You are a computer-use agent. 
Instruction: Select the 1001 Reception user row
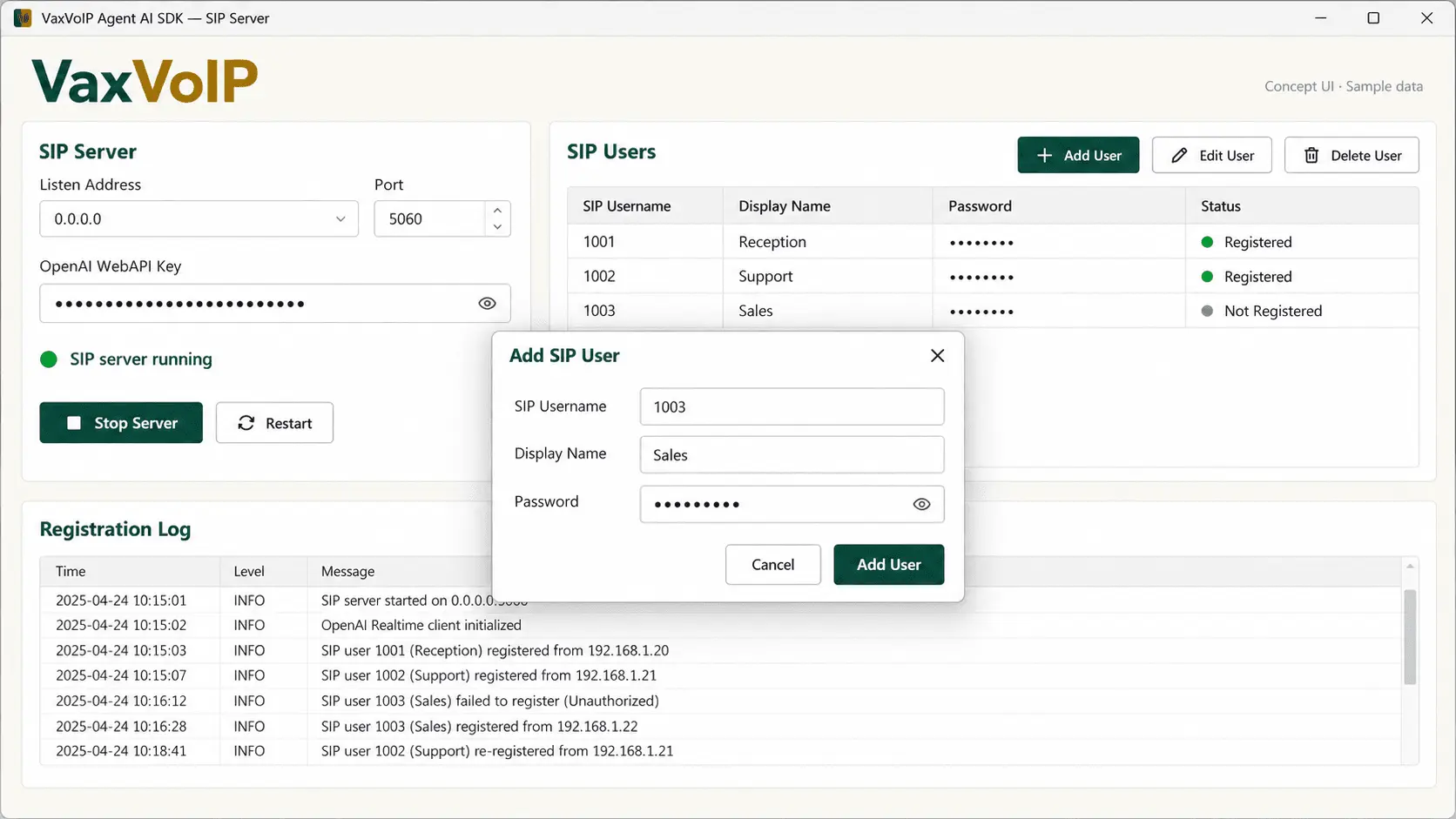(993, 242)
